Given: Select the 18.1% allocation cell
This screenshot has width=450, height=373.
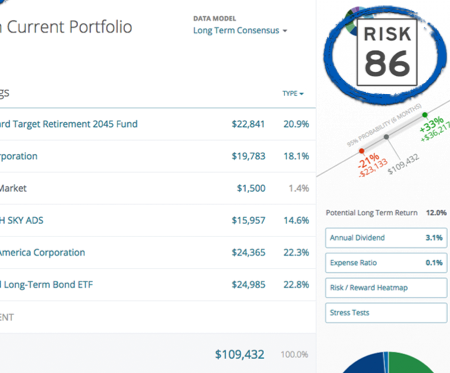Looking at the screenshot, I should [296, 156].
